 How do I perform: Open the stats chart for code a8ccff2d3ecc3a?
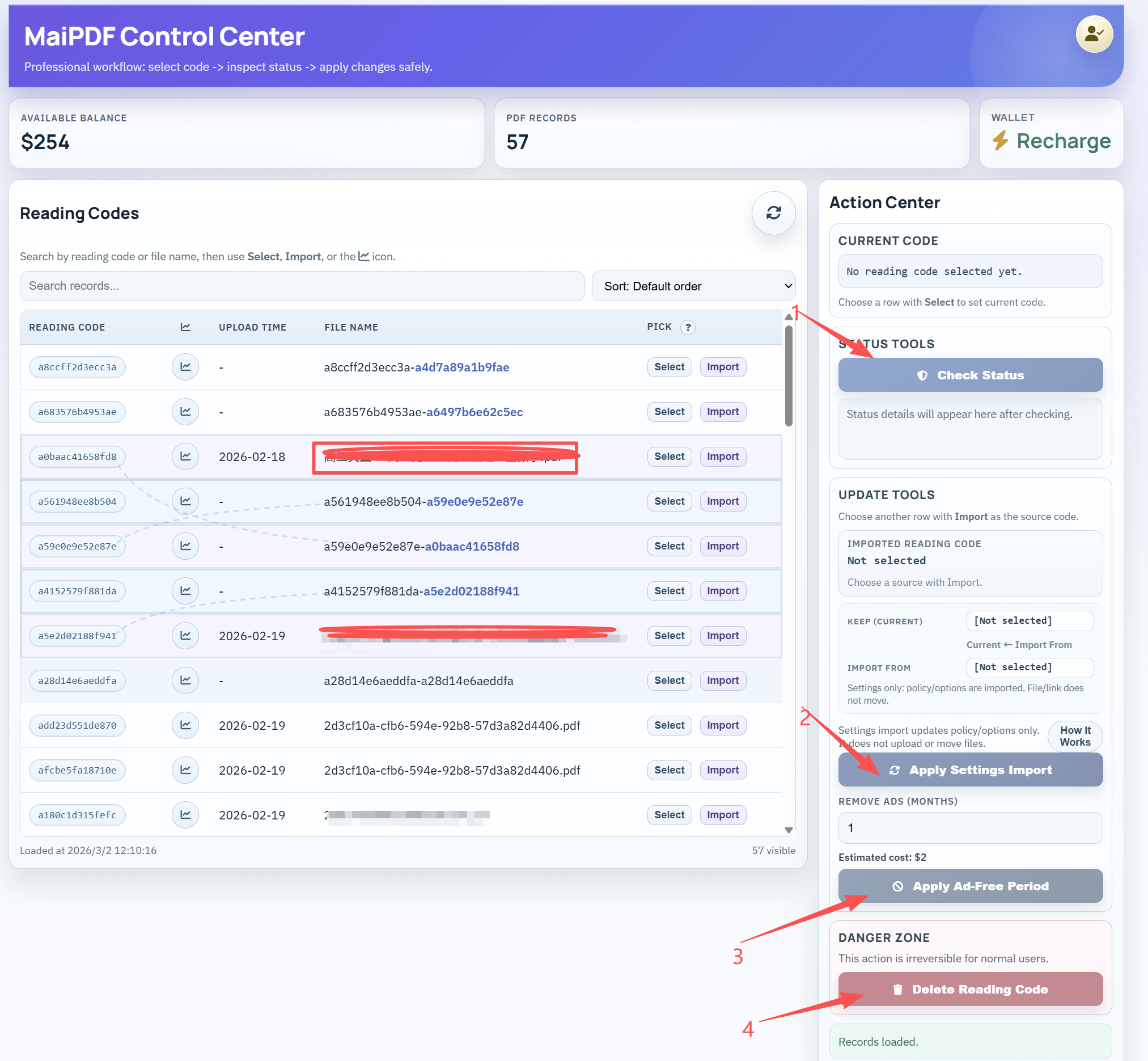tap(185, 367)
